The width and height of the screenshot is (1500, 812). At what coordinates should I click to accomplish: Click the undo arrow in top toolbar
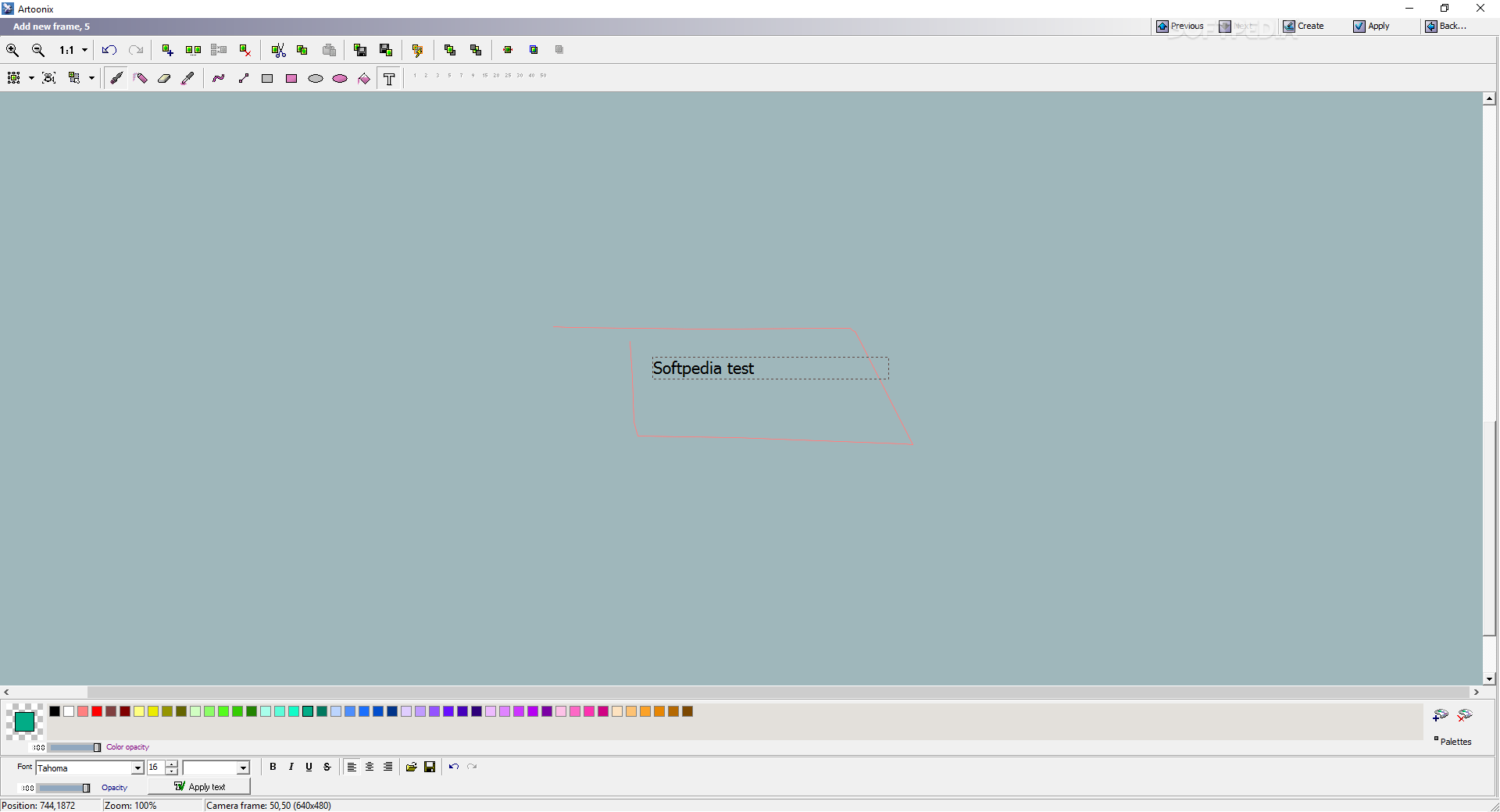click(109, 50)
